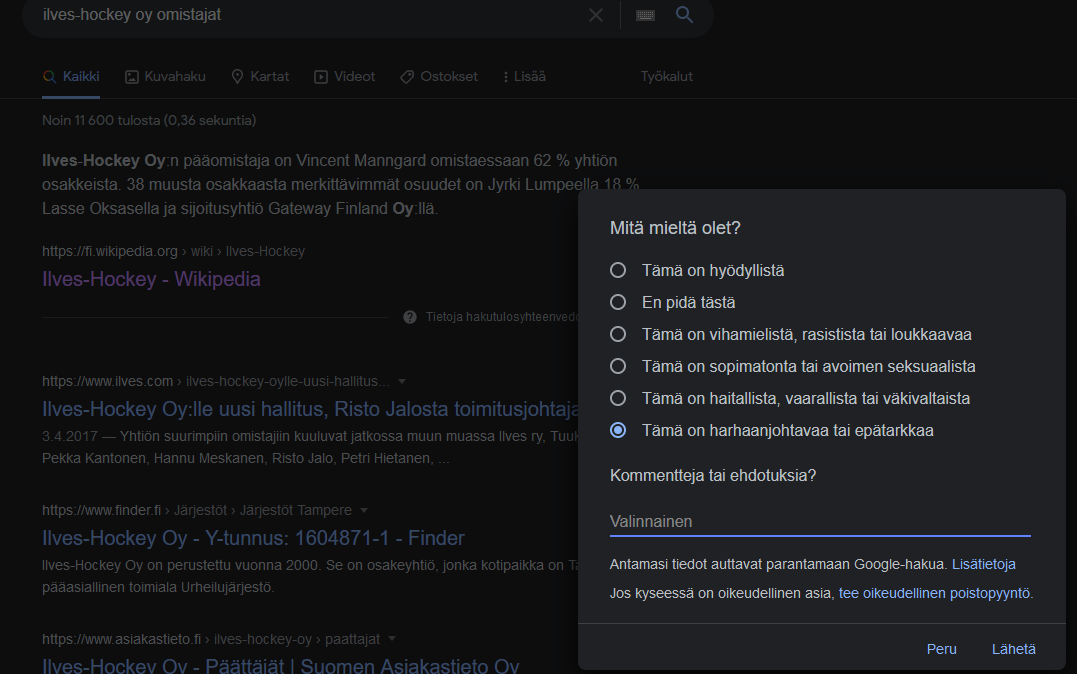Select "En pidä tästä" radio button
1077x674 pixels.
(618, 302)
